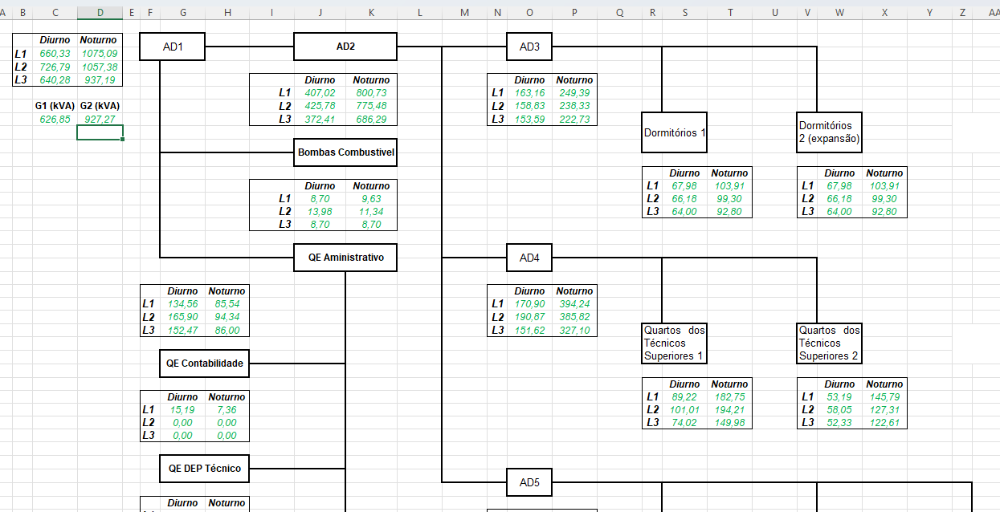The width and height of the screenshot is (1000, 520).
Task: Click the cell containing 927,27
Action: coord(99,119)
